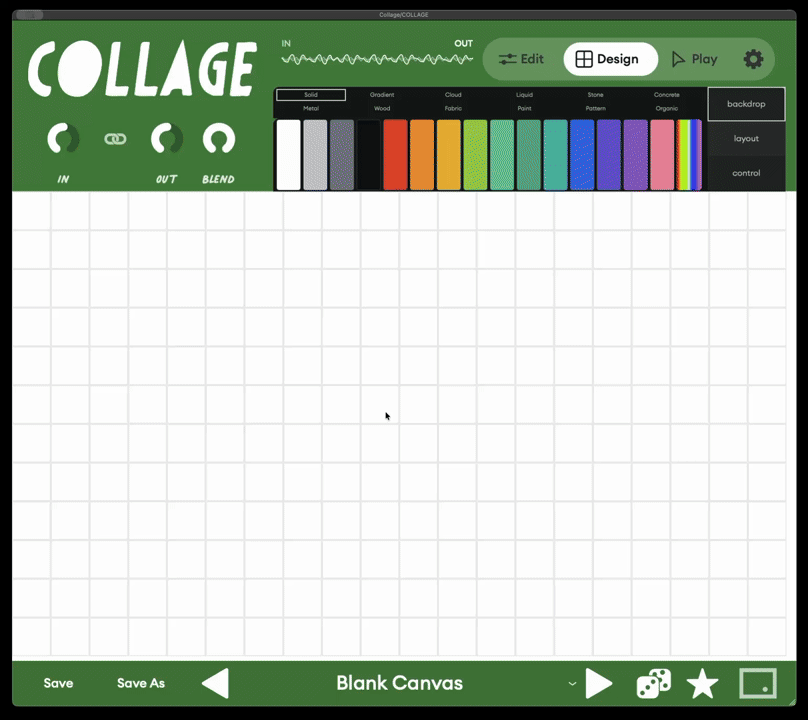Favorite preset with the star icon
808x720 pixels.
702,683
